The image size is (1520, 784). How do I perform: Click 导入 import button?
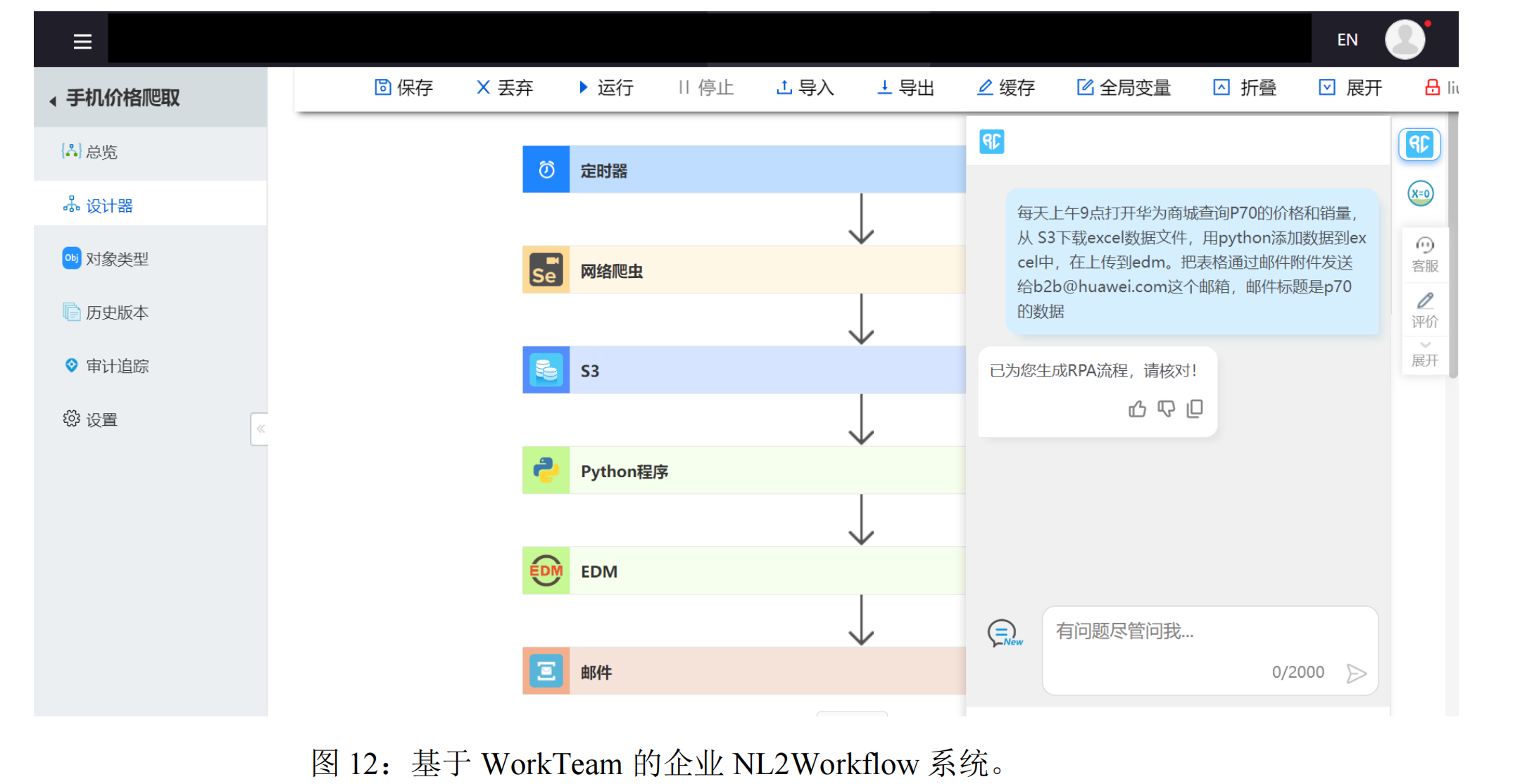805,87
